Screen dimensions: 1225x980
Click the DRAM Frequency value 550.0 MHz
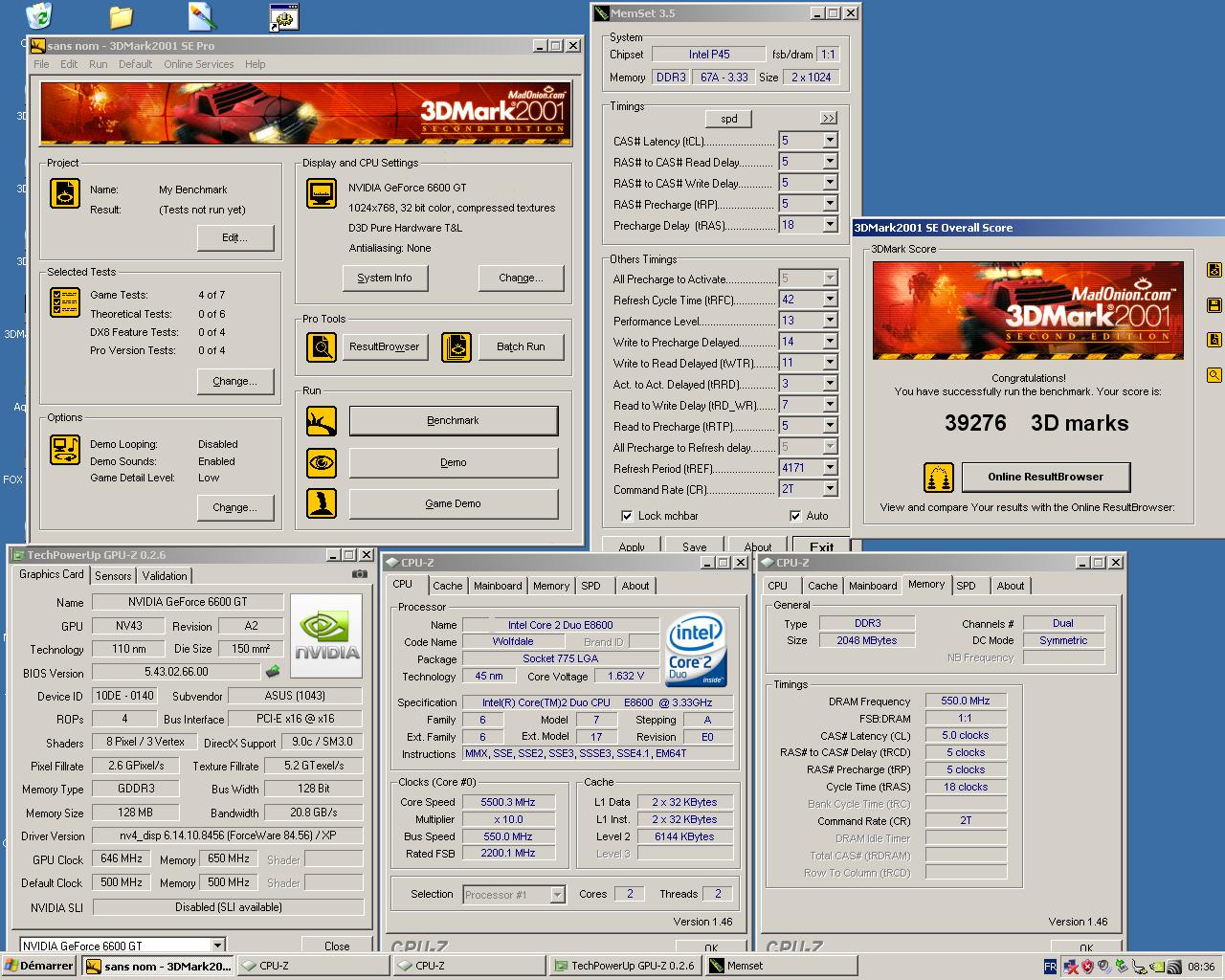coord(966,701)
